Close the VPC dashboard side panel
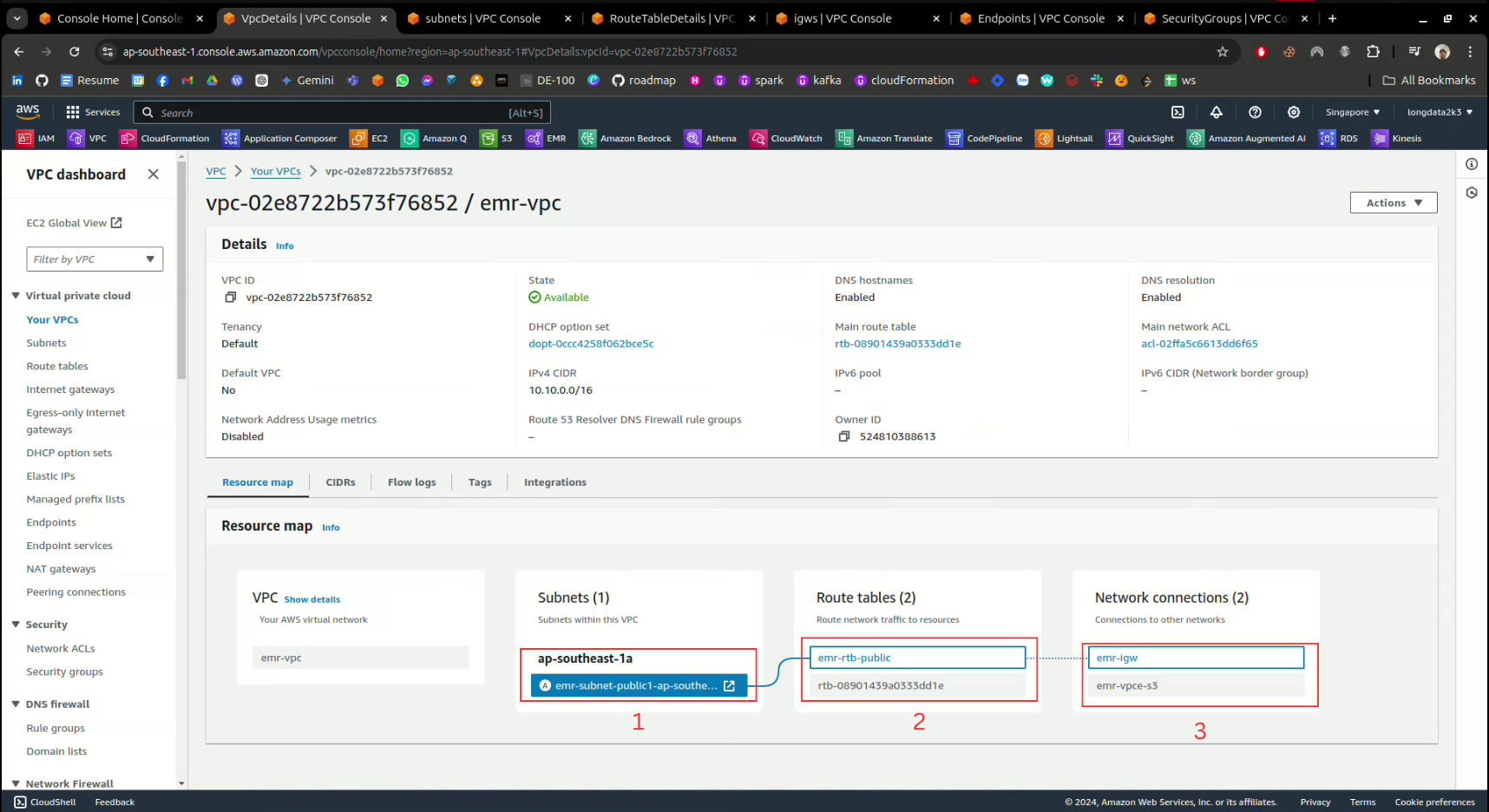The width and height of the screenshot is (1489, 812). [x=154, y=174]
